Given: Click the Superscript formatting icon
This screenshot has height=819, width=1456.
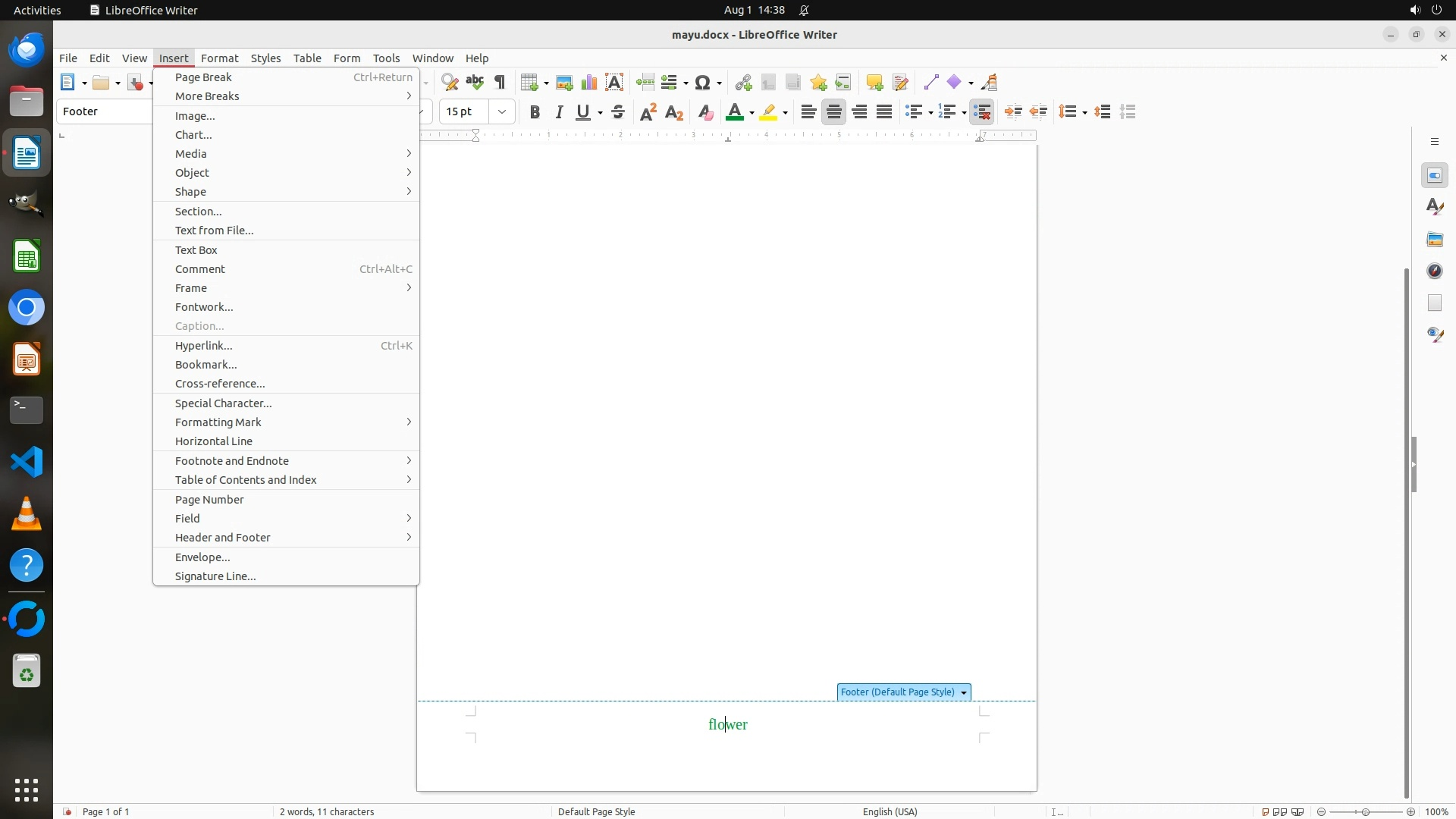Looking at the screenshot, I should 648,112.
